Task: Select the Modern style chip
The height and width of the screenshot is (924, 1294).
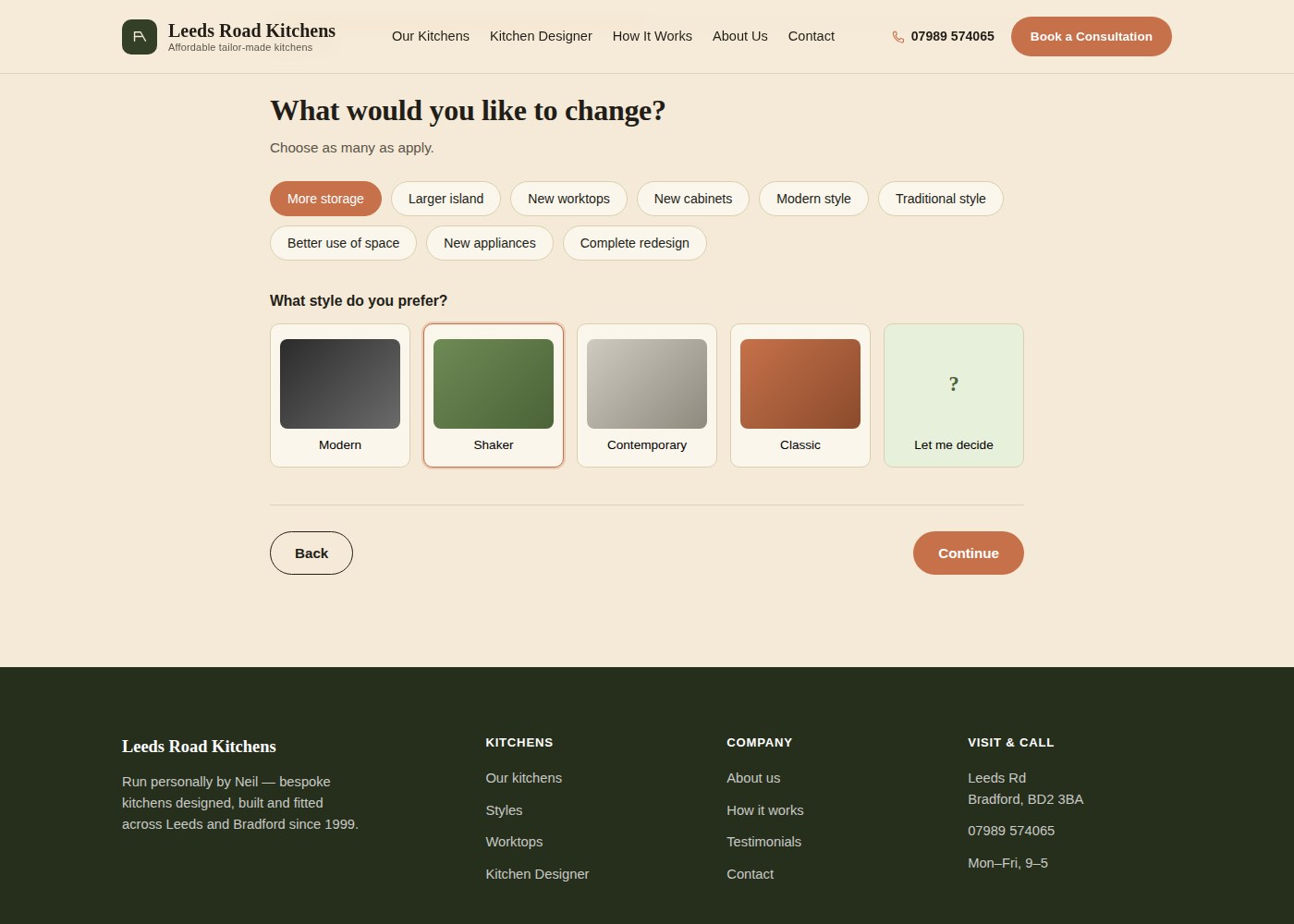Action: pos(813,199)
